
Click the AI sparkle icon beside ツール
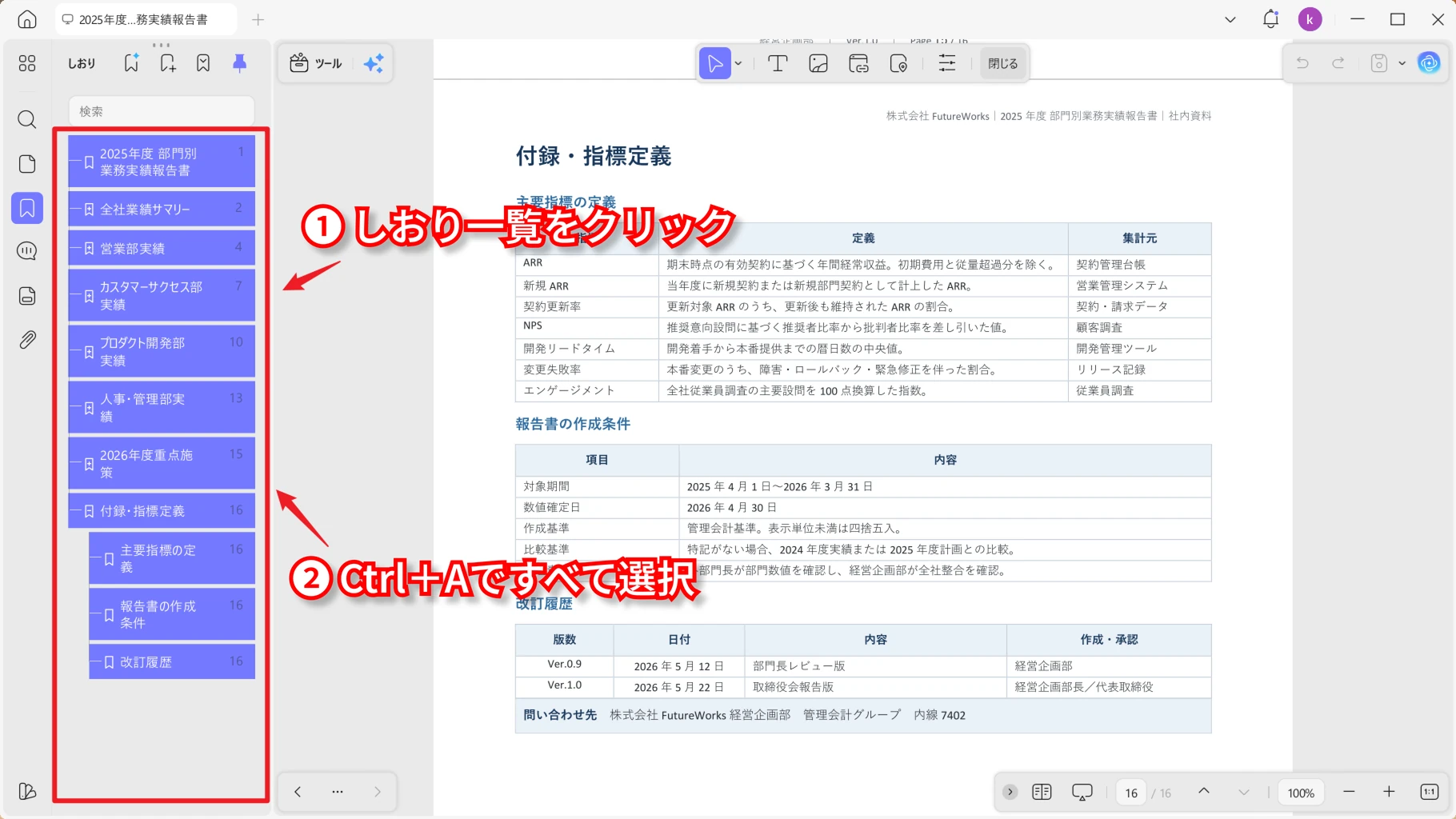coord(374,63)
